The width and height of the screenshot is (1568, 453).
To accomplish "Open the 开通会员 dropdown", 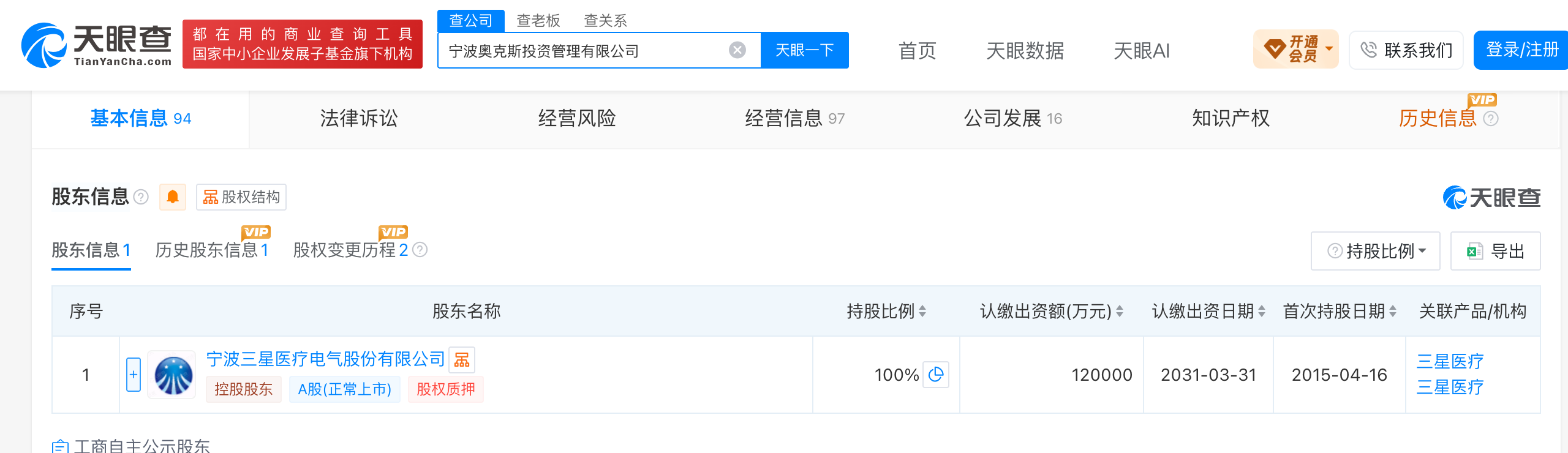I will 1296,49.
